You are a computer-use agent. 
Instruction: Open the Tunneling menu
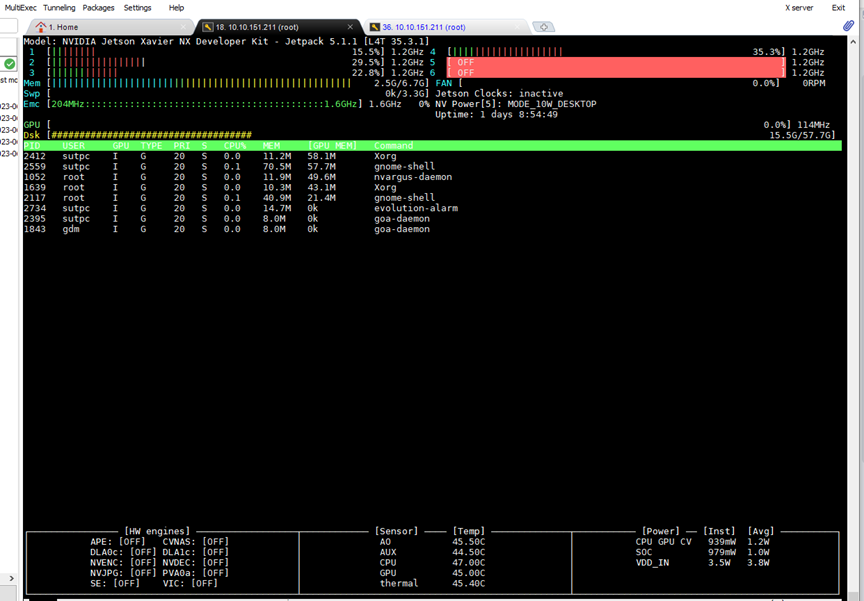coord(59,8)
